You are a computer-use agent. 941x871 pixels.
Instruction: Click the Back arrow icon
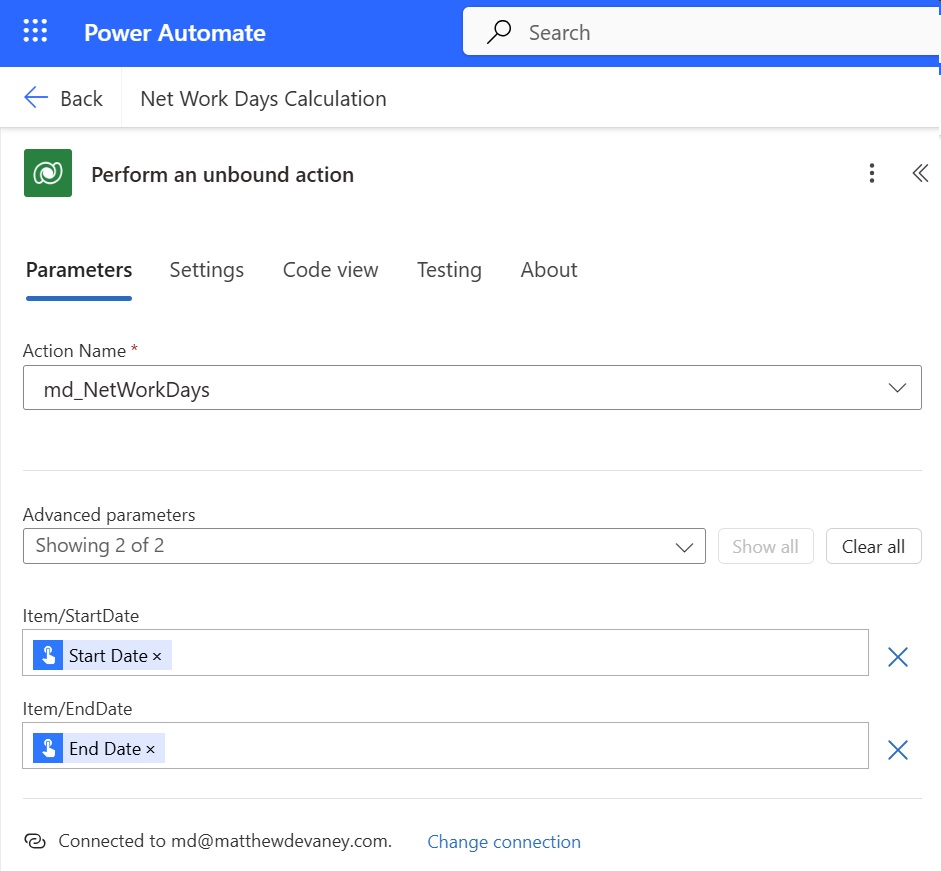[x=36, y=97]
